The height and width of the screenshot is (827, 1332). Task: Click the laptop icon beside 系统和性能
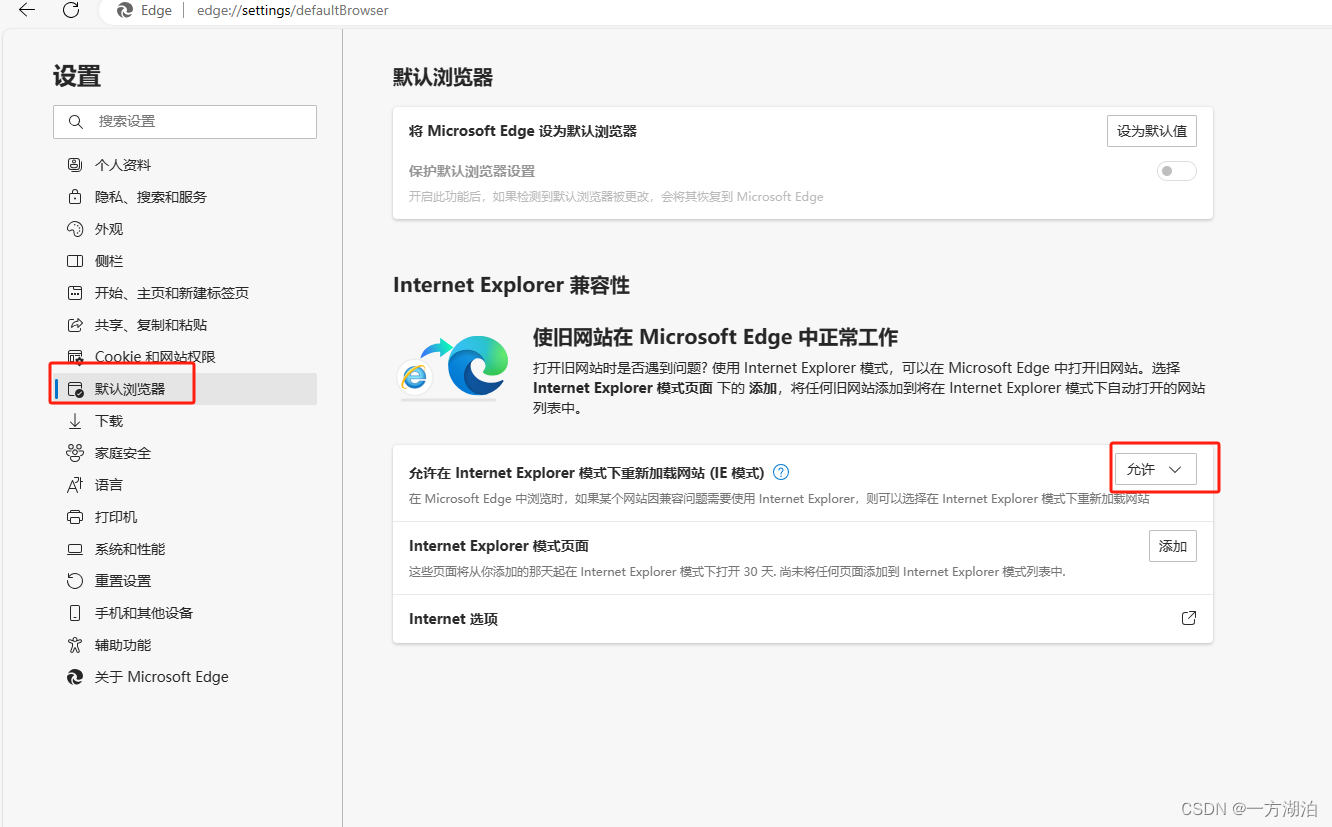[x=75, y=549]
